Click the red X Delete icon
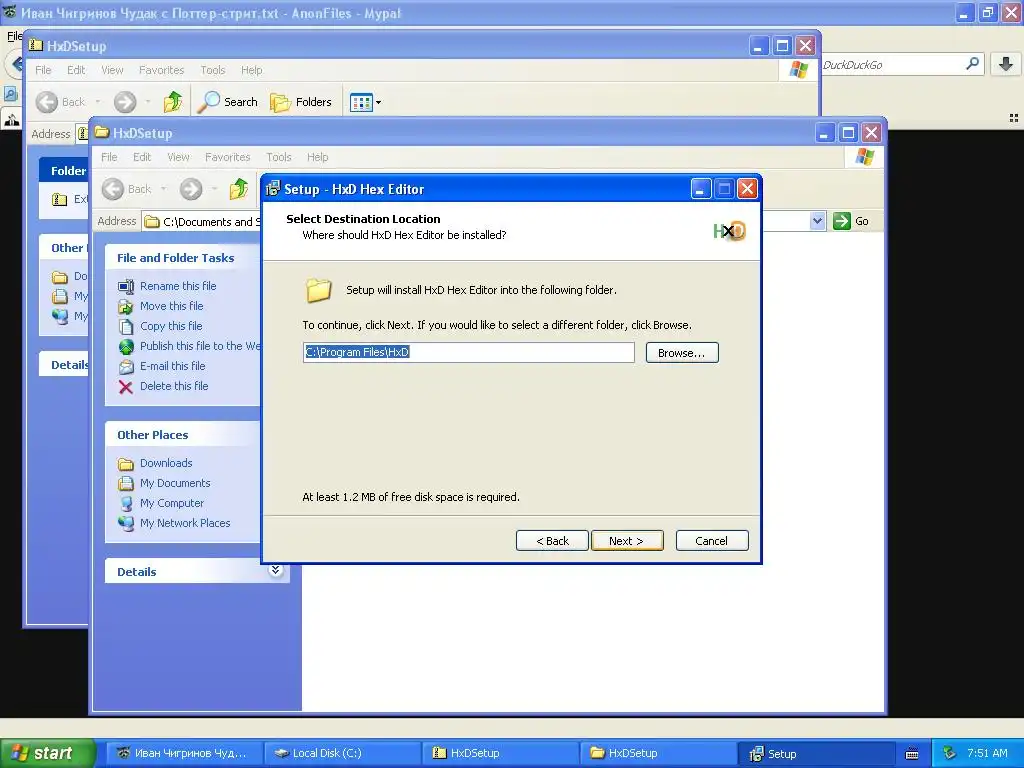This screenshot has width=1024, height=768. (x=126, y=387)
